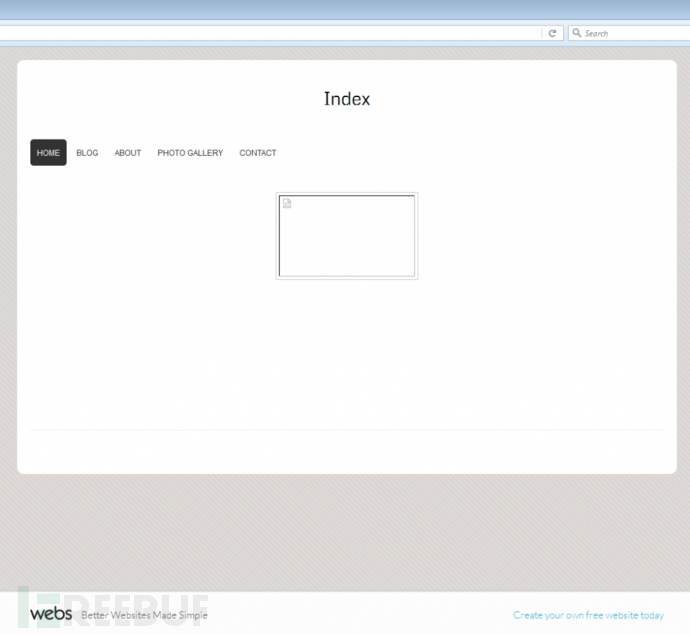The width and height of the screenshot is (690, 635).
Task: Click the Index site title
Action: [x=347, y=99]
